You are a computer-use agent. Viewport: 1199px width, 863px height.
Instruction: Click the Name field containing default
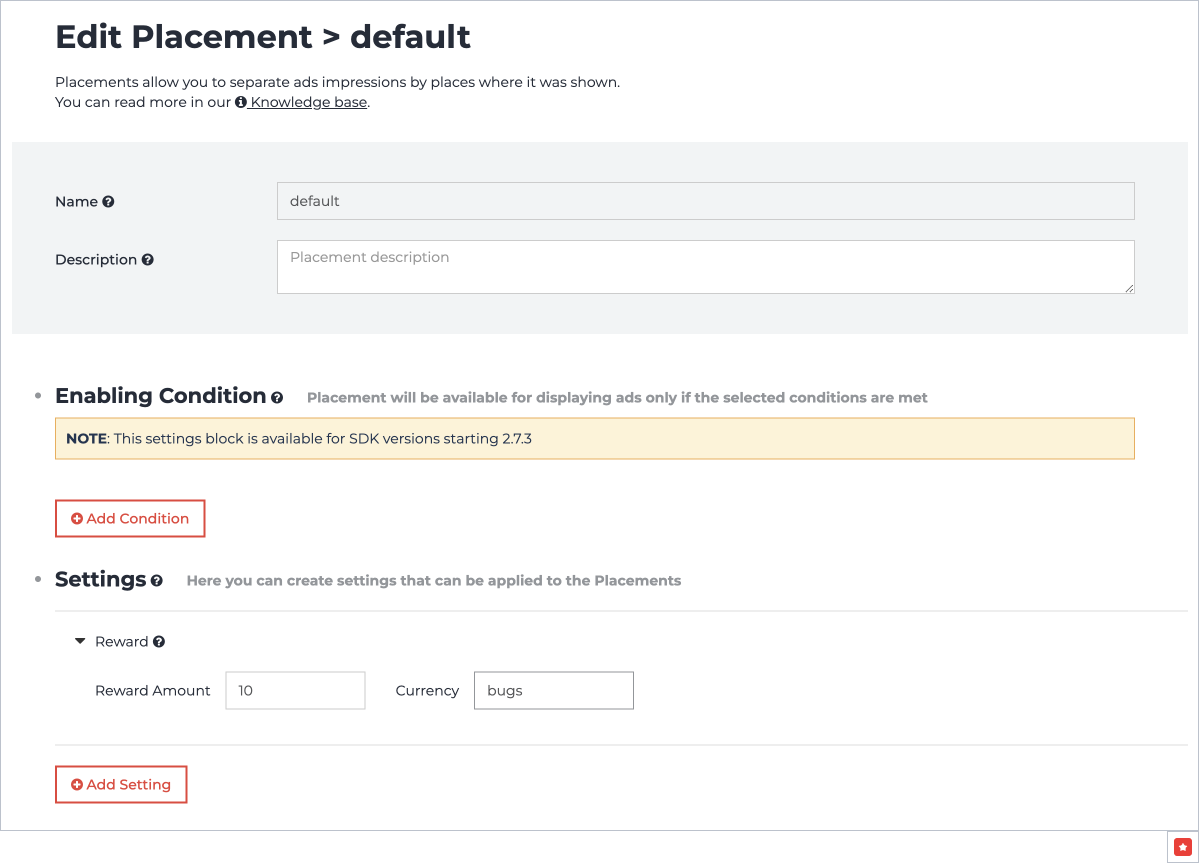[705, 201]
